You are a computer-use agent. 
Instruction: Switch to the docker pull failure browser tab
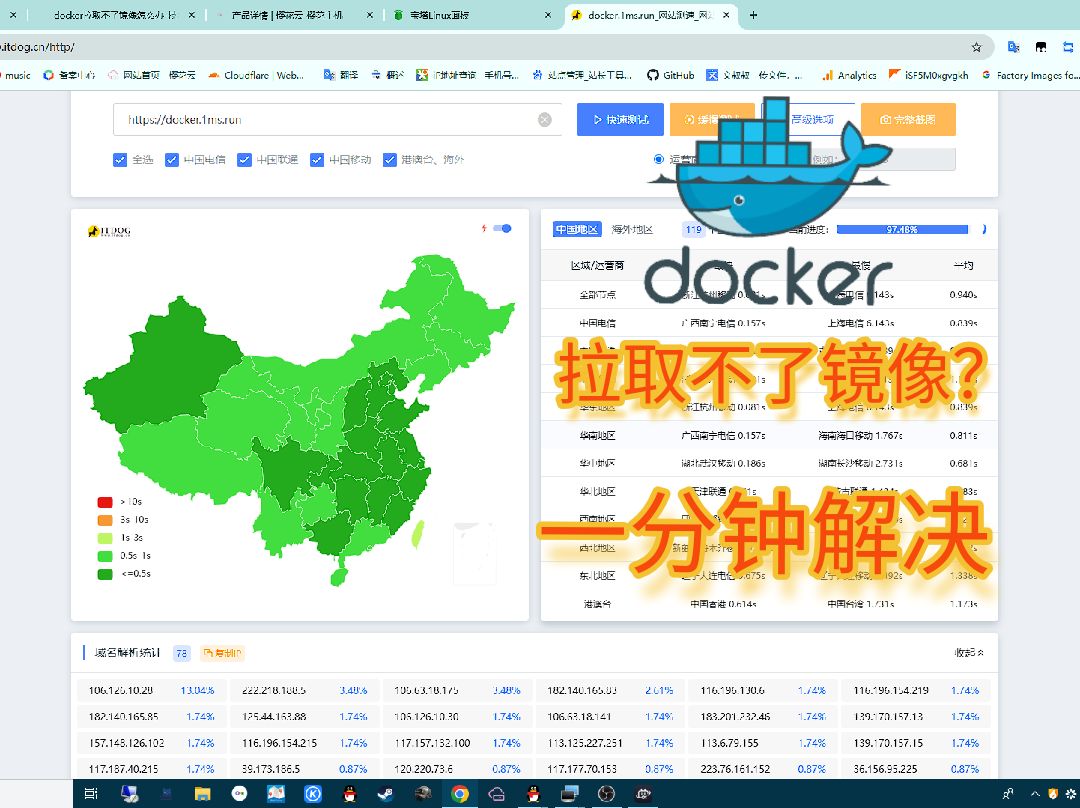pyautogui.click(x=114, y=15)
